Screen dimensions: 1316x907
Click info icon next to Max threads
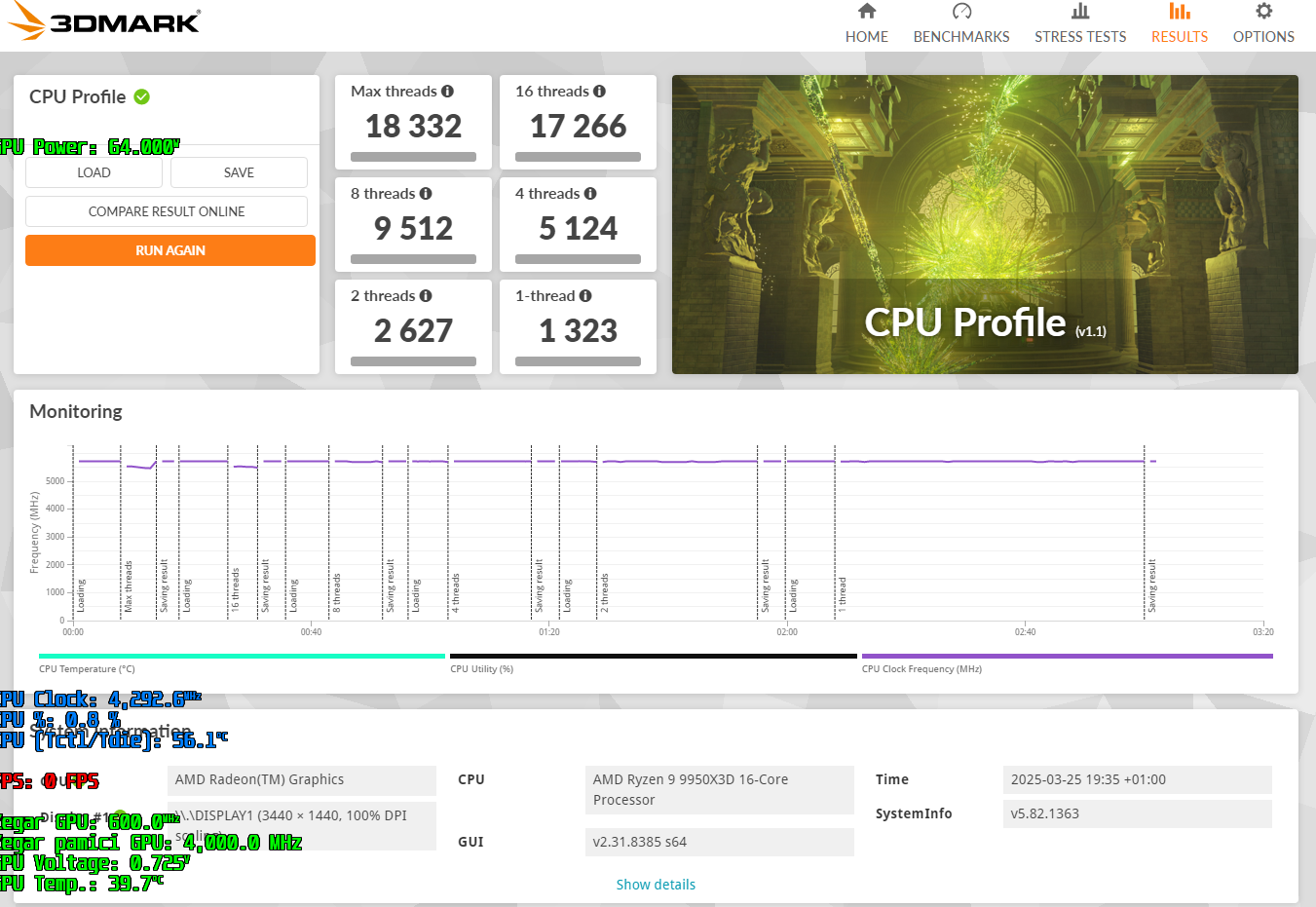pos(447,92)
